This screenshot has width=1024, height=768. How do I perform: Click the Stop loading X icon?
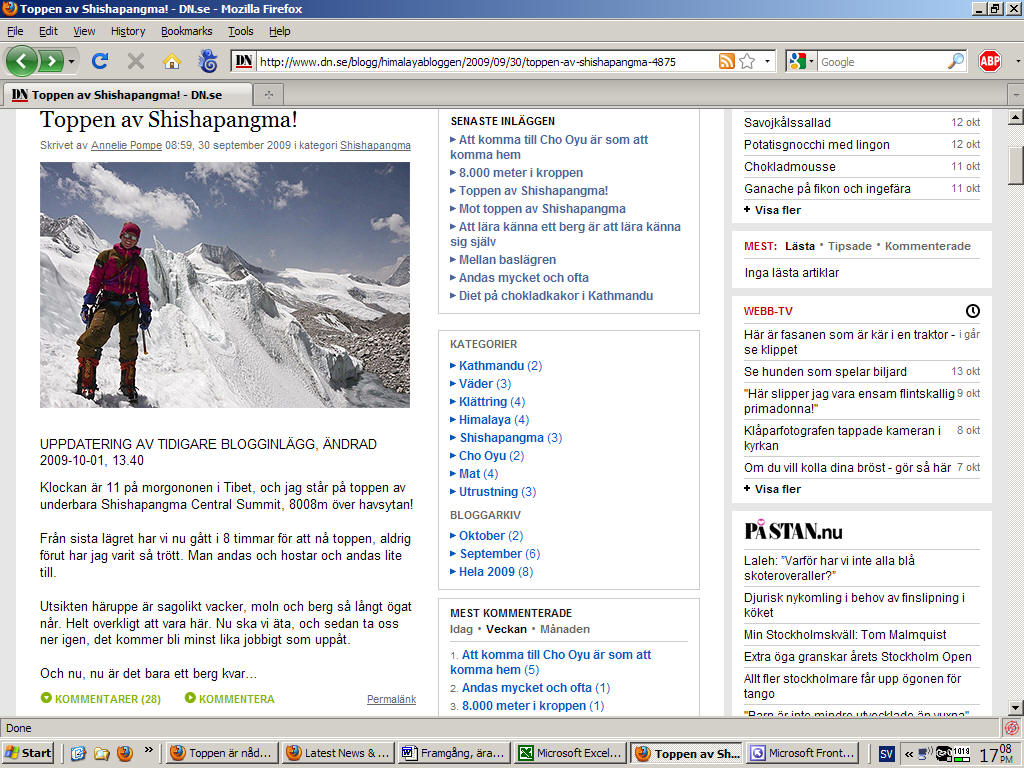point(136,61)
